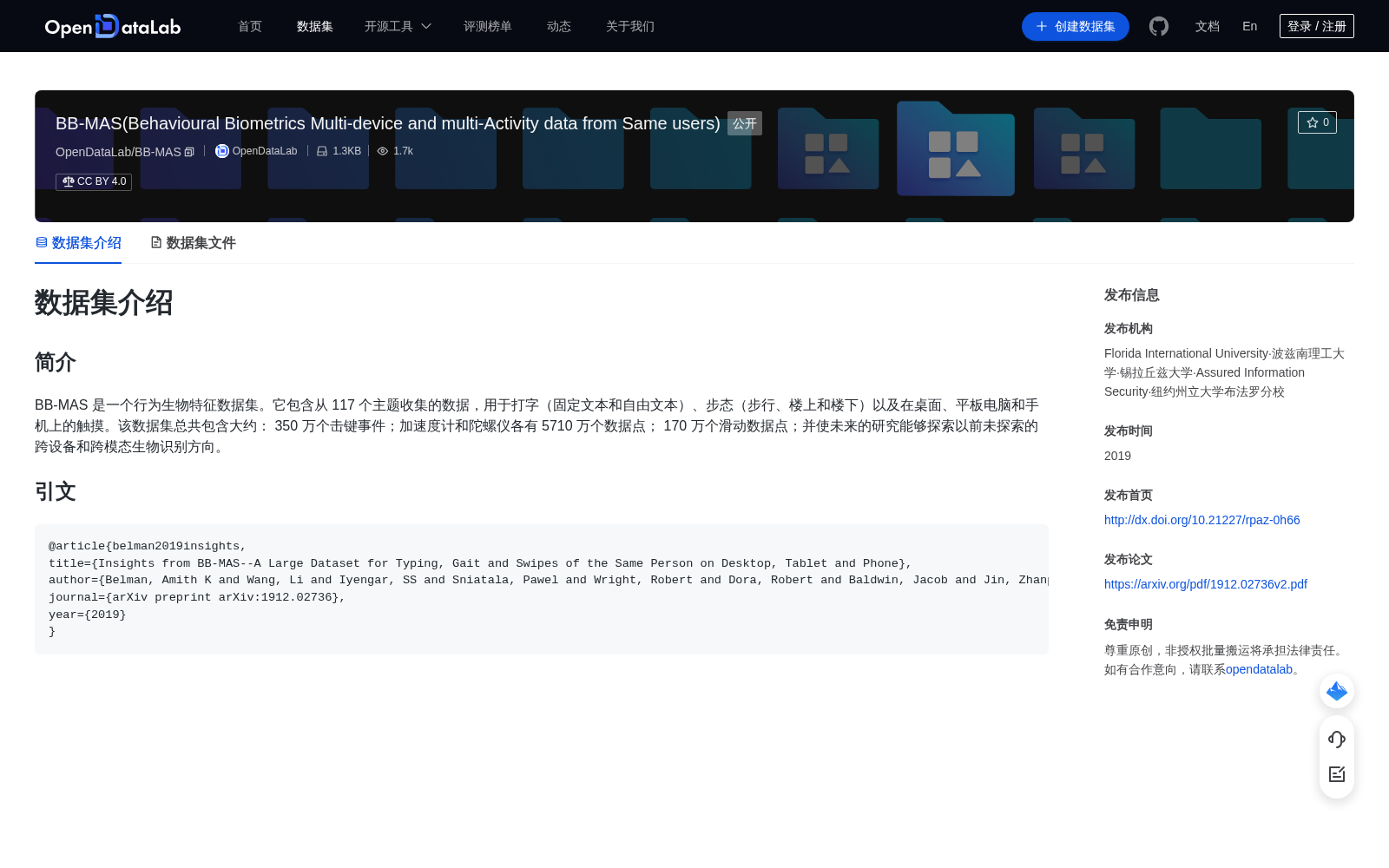Click the OpenDataLab publisher avatar icon
The image size is (1389, 868).
(222, 151)
